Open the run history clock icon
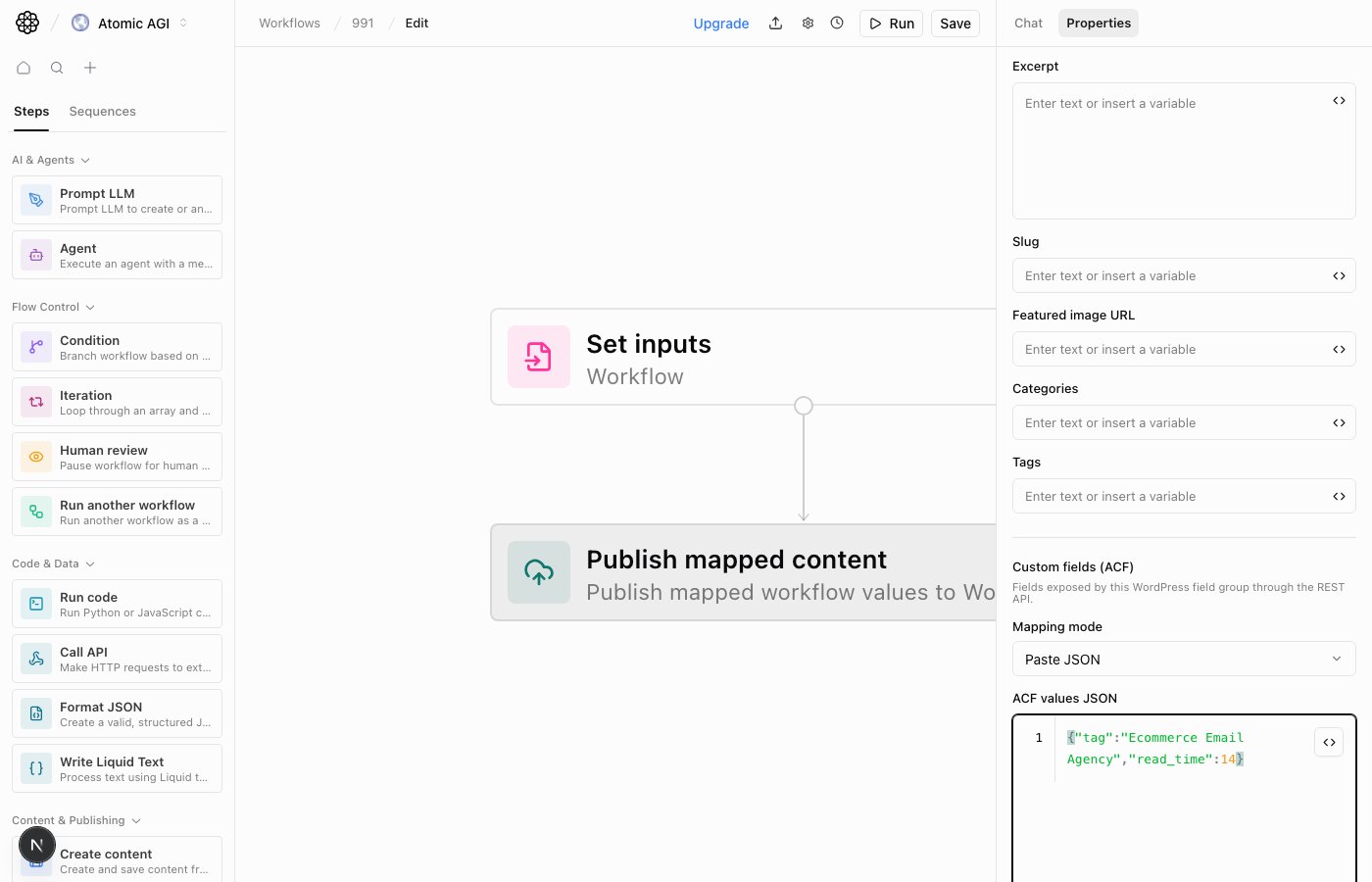This screenshot has width=1372, height=882. coord(837,23)
